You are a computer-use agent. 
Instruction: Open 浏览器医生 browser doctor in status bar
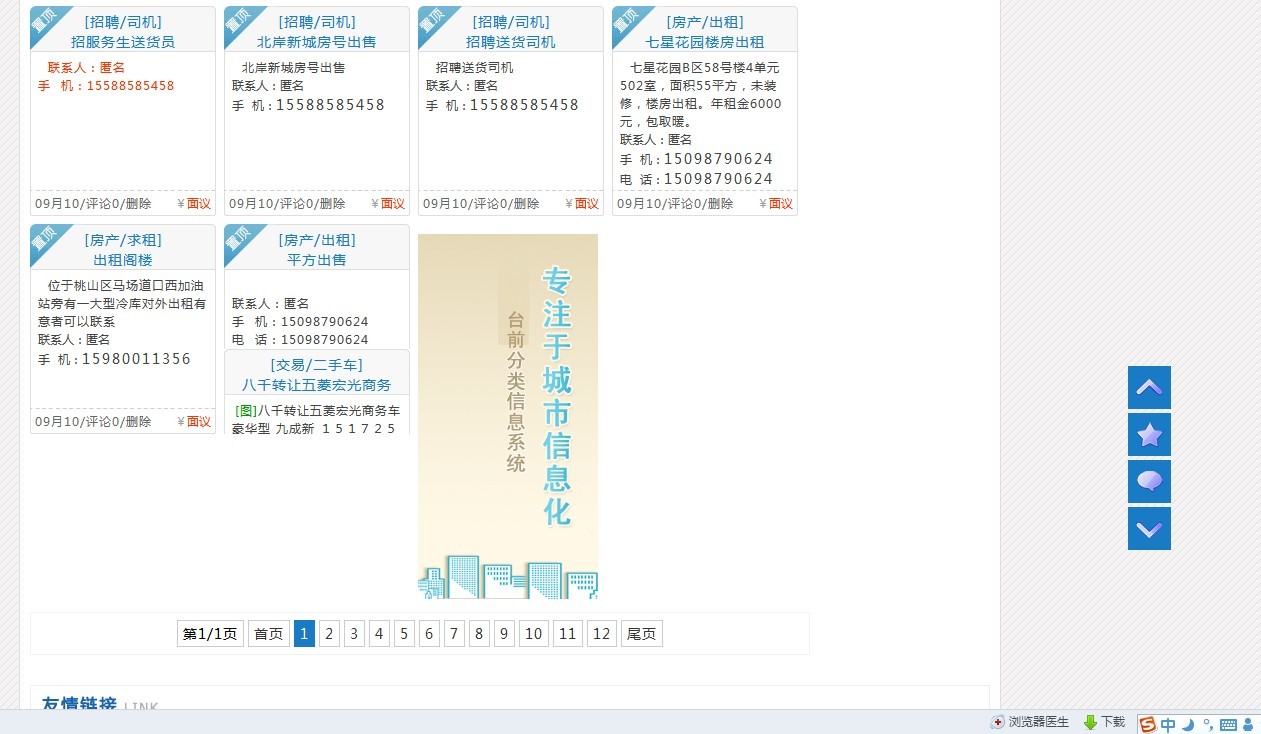tap(1030, 722)
